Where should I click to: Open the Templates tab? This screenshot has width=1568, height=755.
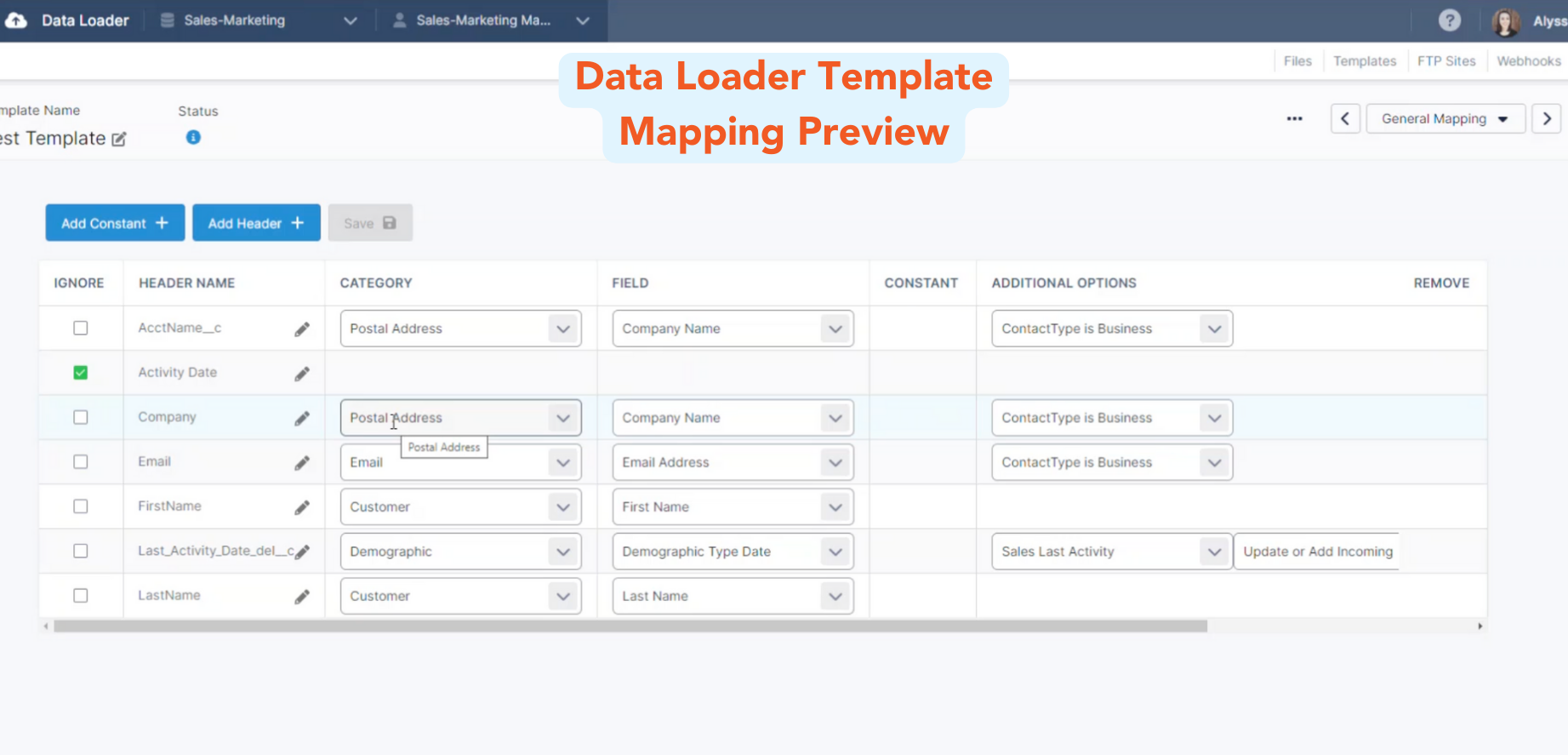[1364, 61]
